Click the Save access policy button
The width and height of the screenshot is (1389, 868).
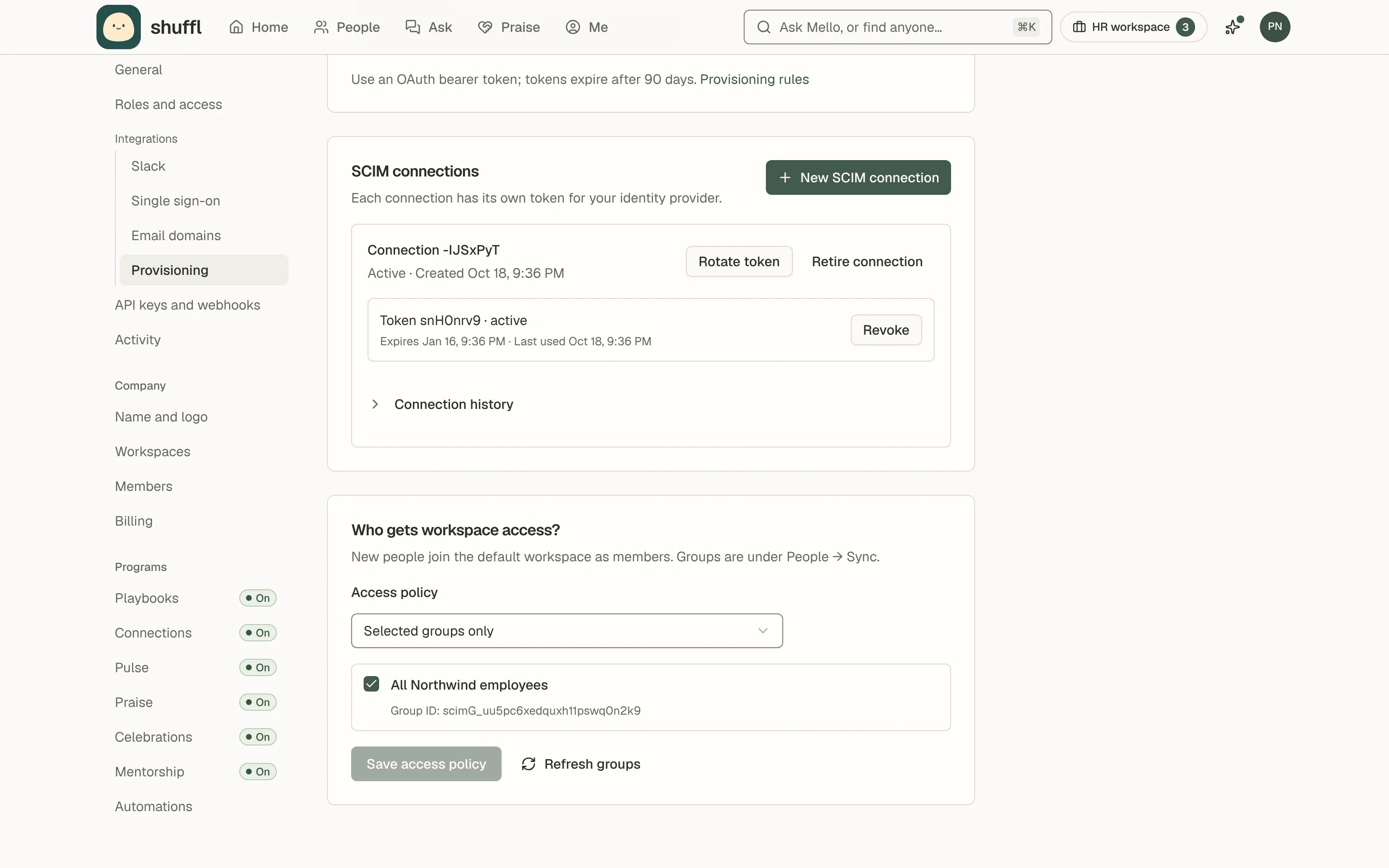click(x=426, y=763)
